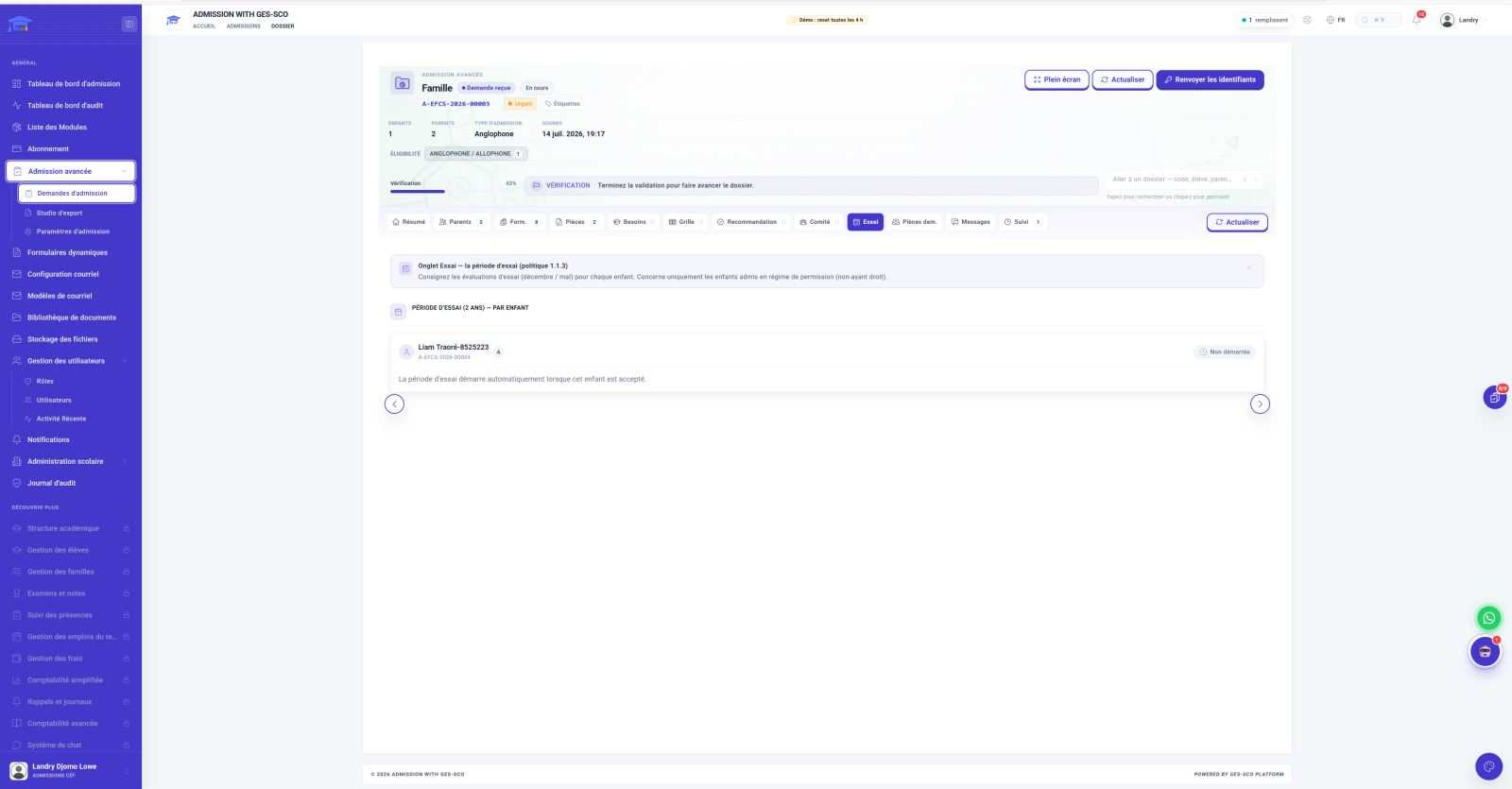Click the Plein écran button
This screenshot has width=1512, height=789.
tap(1057, 79)
